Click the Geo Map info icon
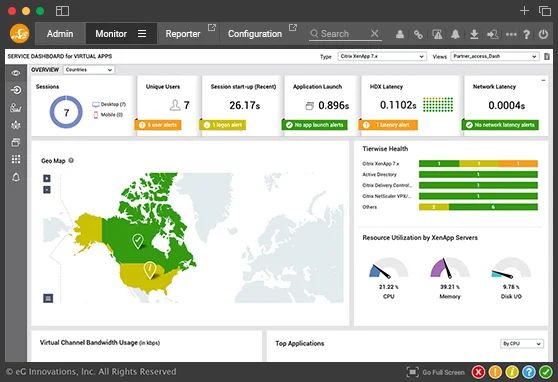This screenshot has height=382, width=558. (x=71, y=161)
